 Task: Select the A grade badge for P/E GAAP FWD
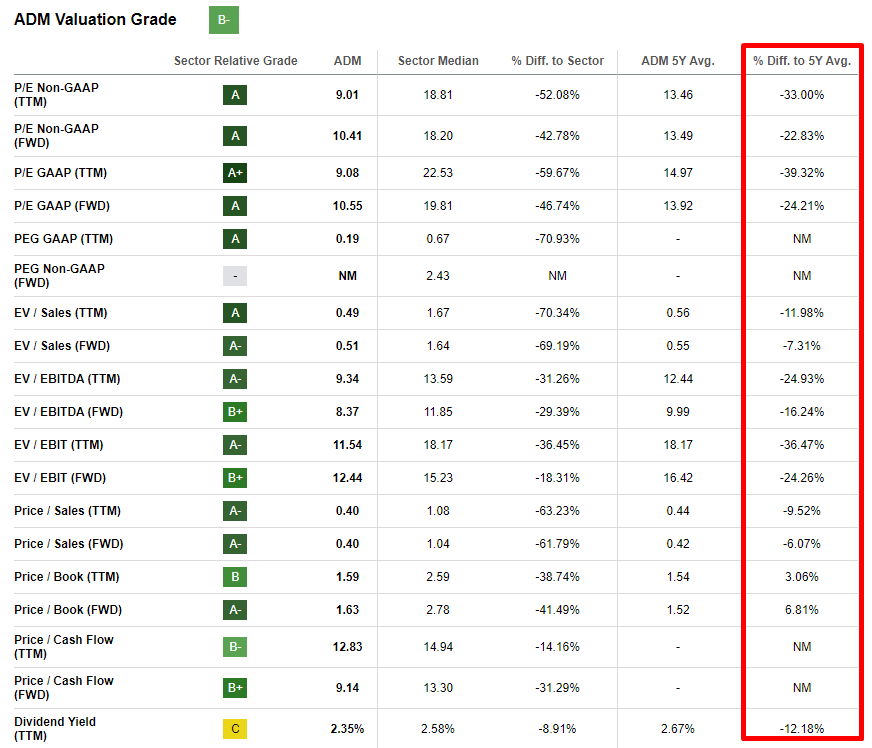tap(234, 206)
